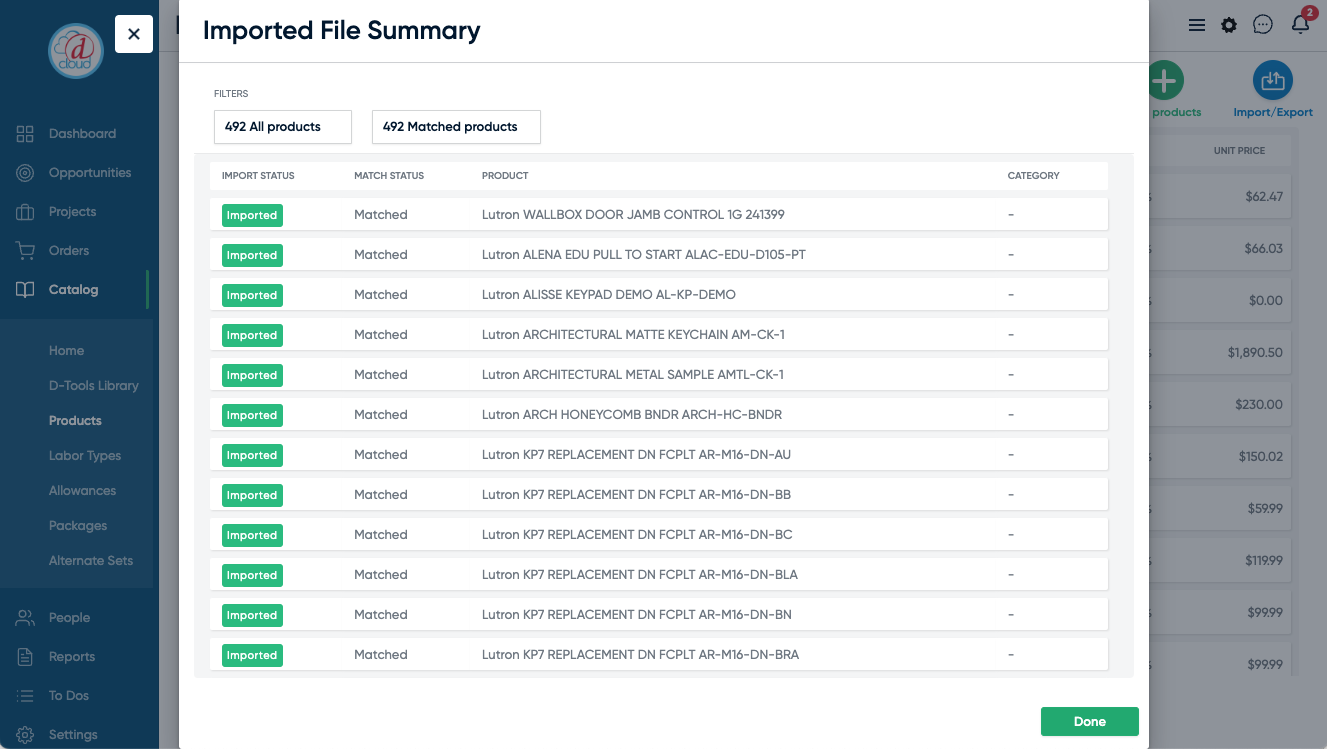Click $150.02 unit price in background
The height and width of the screenshot is (749, 1327).
(x=1260, y=457)
